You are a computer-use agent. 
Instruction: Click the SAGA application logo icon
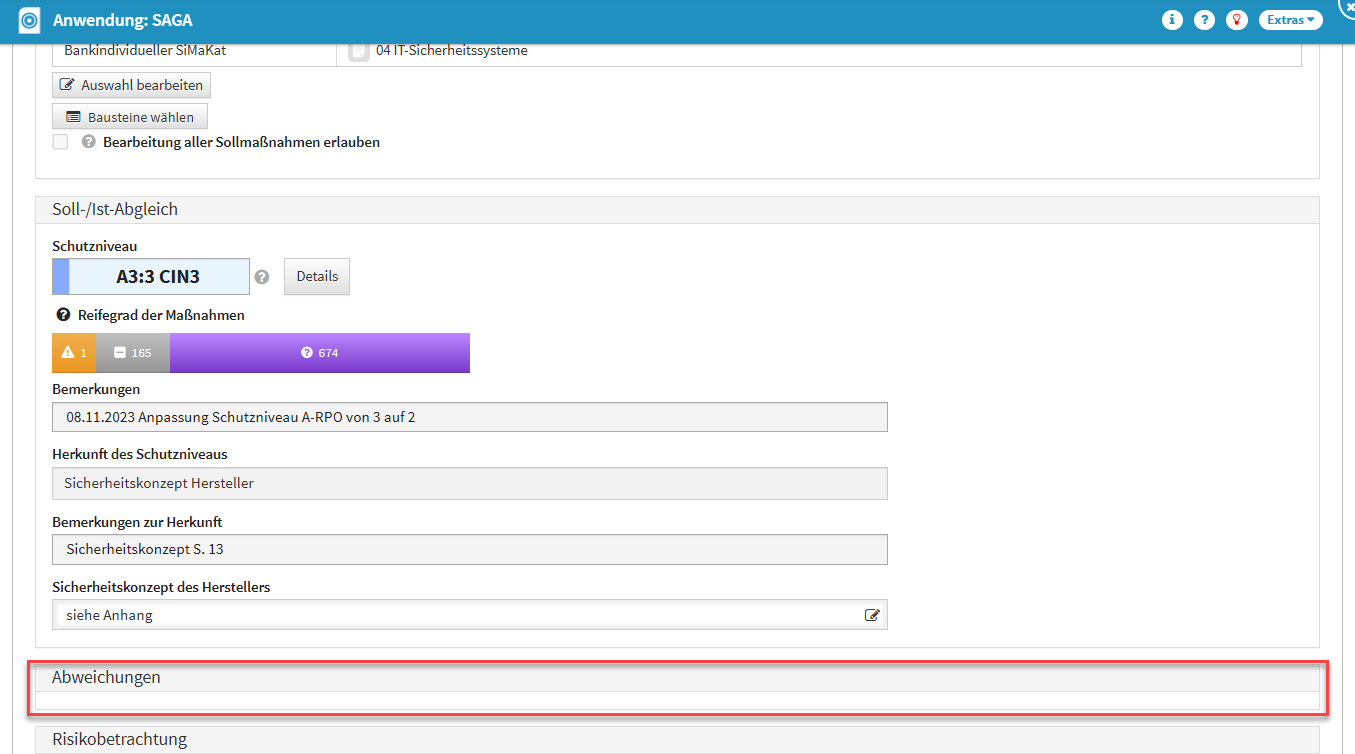30,20
